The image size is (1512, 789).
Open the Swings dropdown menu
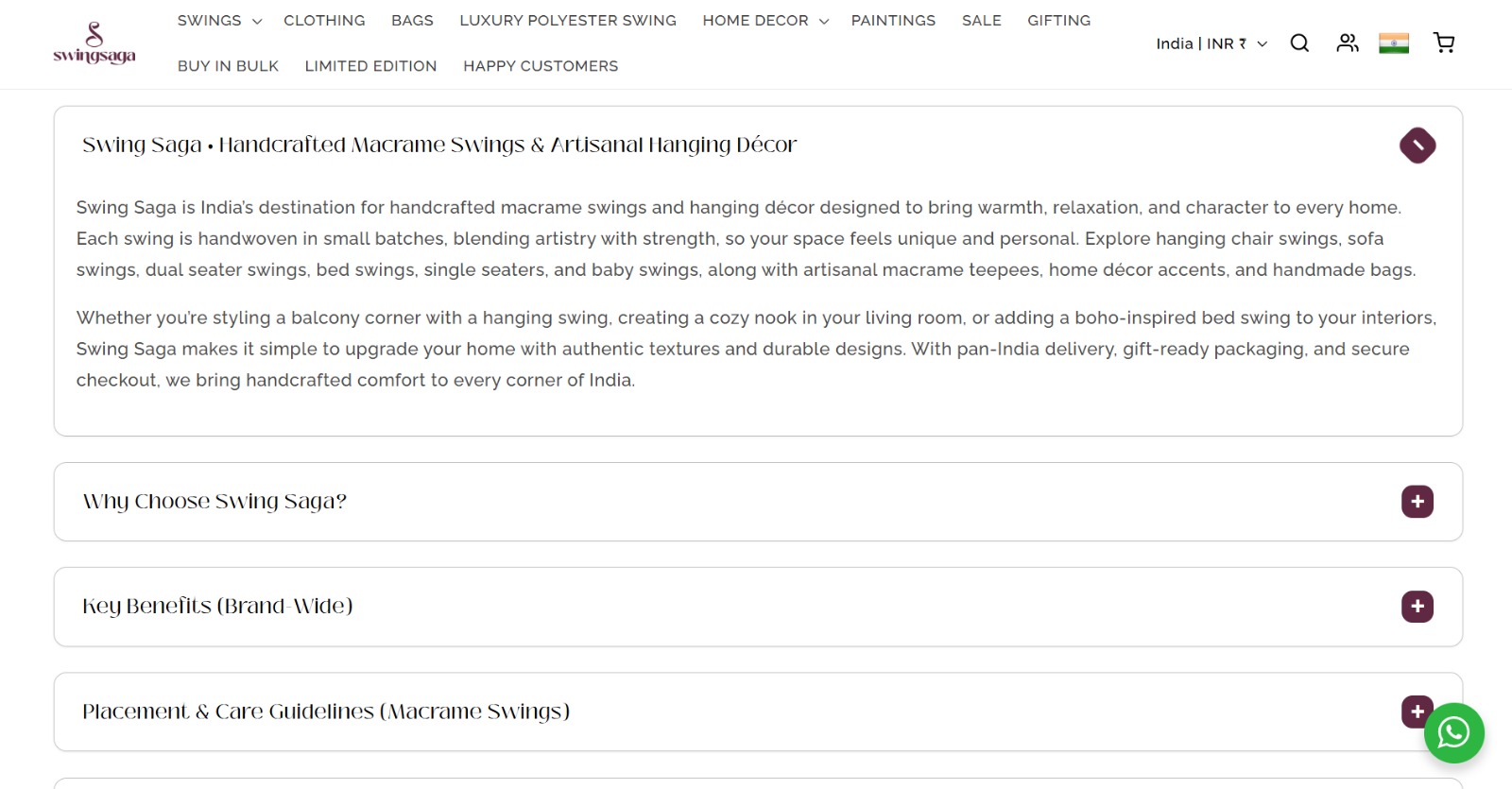coord(219,21)
